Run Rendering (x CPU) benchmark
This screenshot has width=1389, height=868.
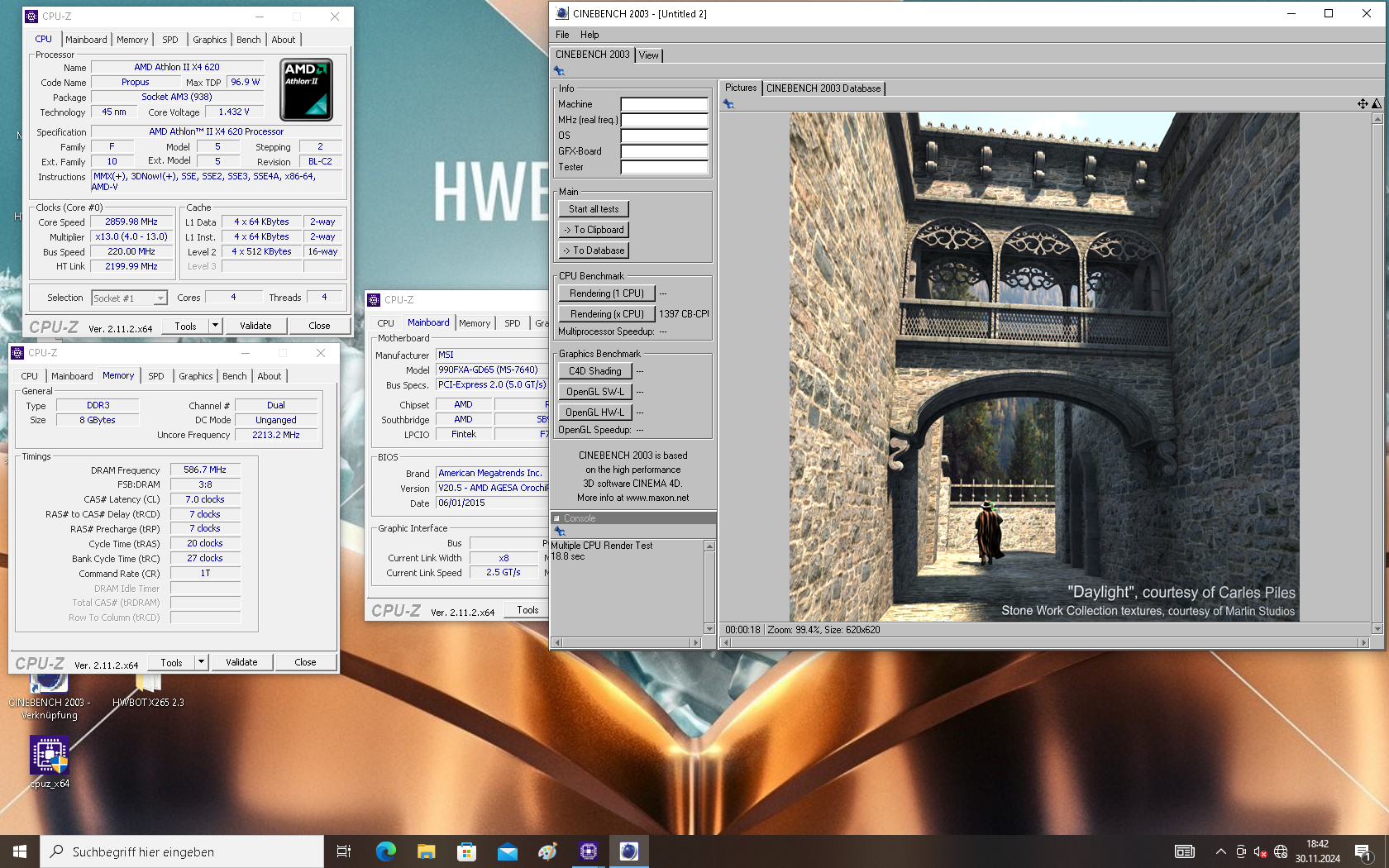coord(607,314)
